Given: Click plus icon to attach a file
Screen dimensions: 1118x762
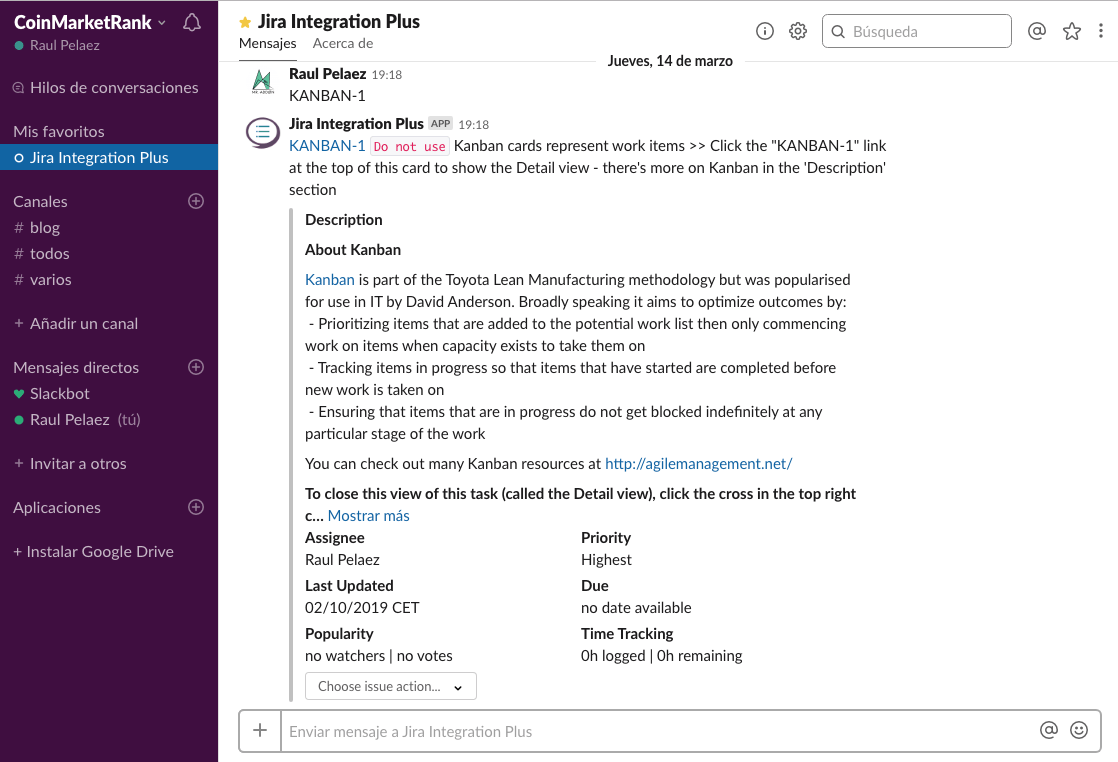Looking at the screenshot, I should 260,730.
